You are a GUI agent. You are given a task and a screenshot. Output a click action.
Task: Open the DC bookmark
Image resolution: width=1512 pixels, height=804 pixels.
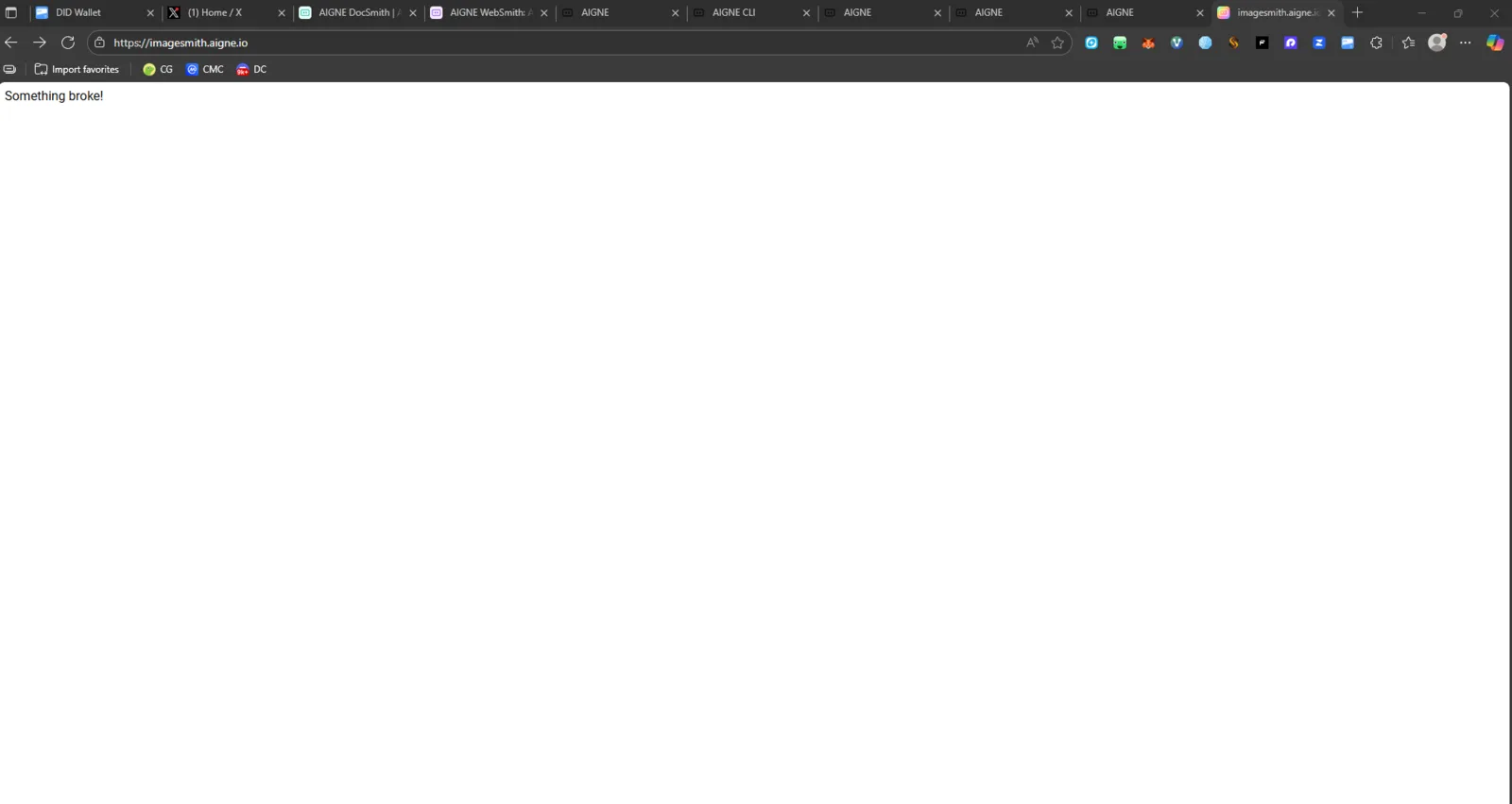(251, 69)
